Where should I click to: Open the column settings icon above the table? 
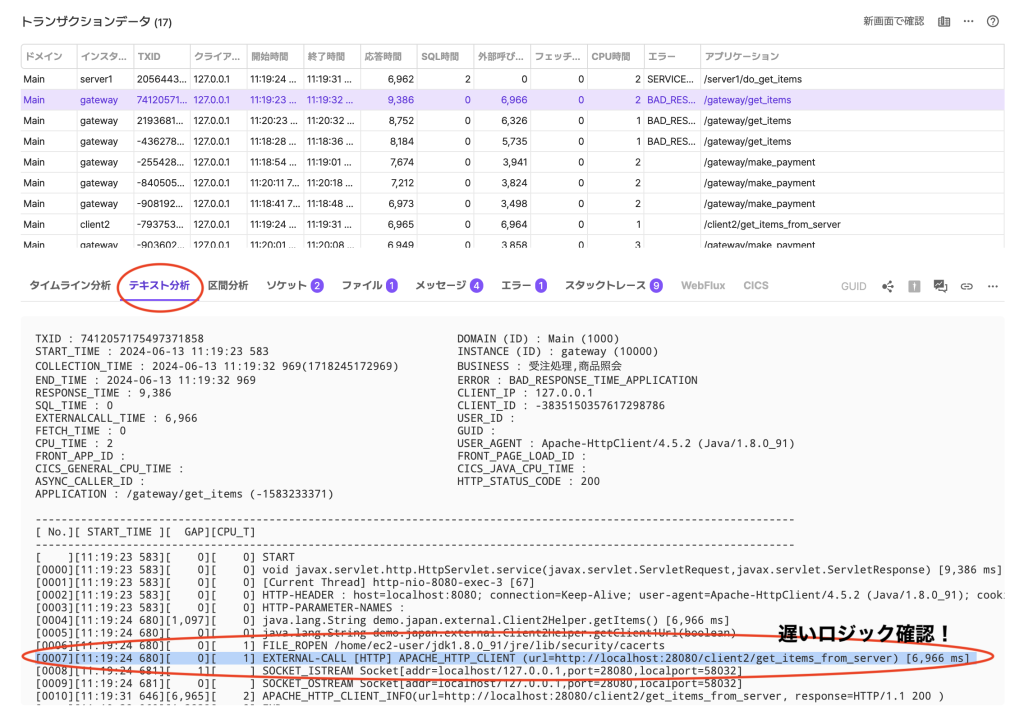944,21
